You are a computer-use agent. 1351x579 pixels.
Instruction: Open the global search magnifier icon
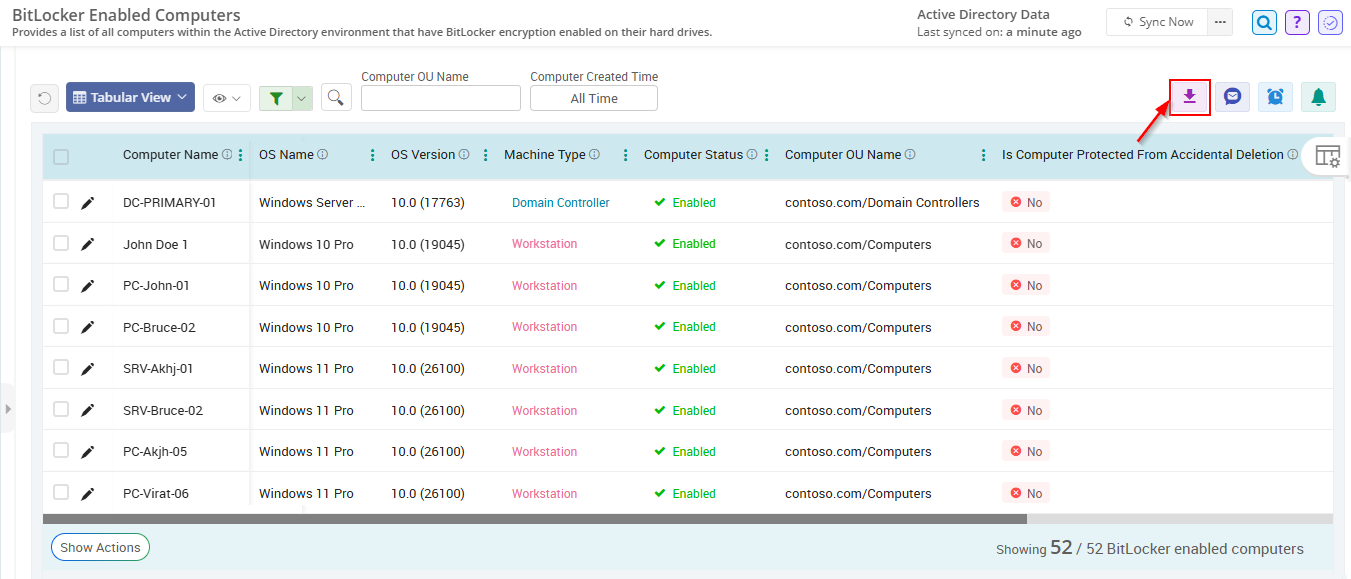(x=1263, y=21)
